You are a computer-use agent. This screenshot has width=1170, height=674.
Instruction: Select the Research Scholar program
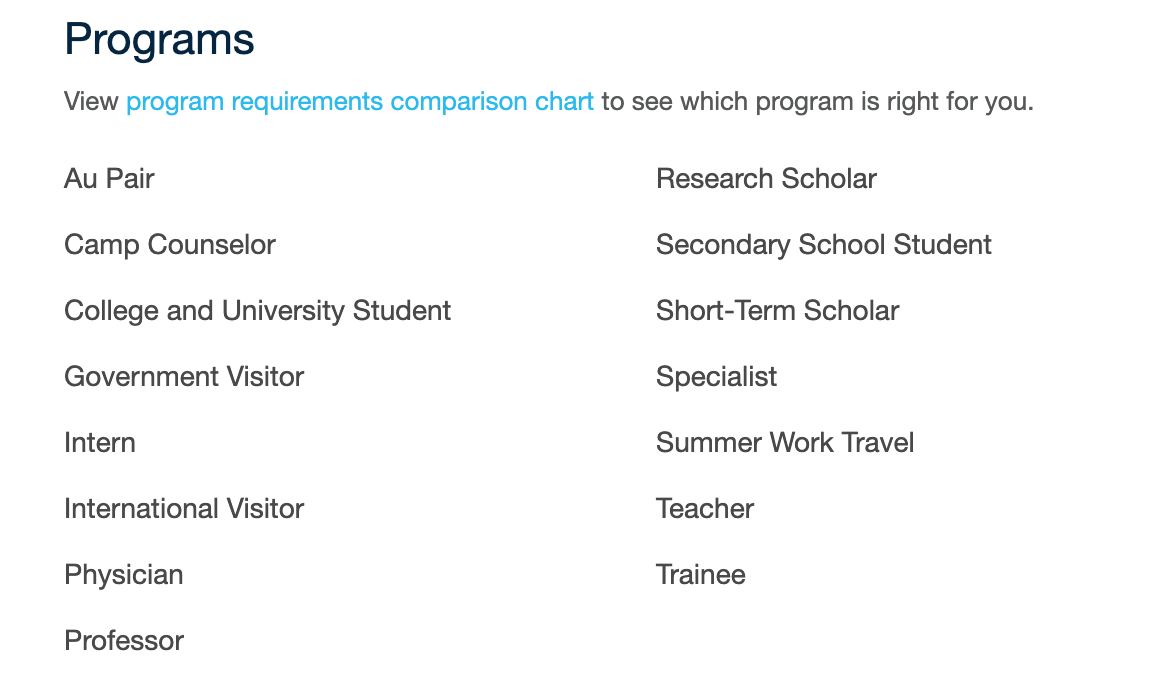pos(766,179)
